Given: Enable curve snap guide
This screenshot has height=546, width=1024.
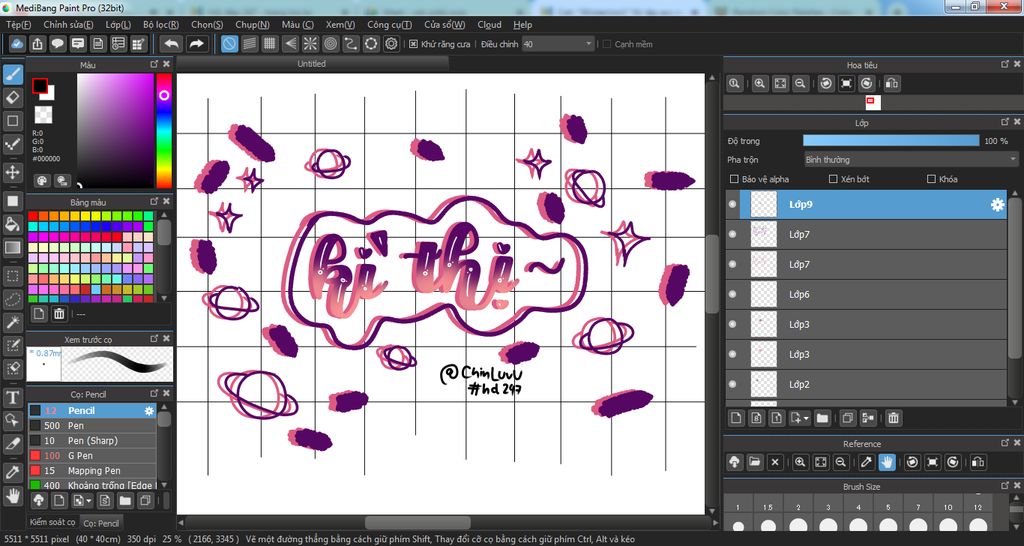Looking at the screenshot, I should [x=351, y=44].
